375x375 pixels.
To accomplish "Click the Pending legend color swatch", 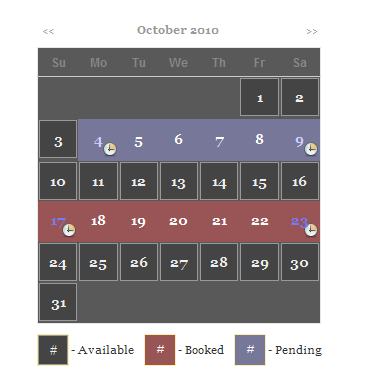I will click(250, 350).
